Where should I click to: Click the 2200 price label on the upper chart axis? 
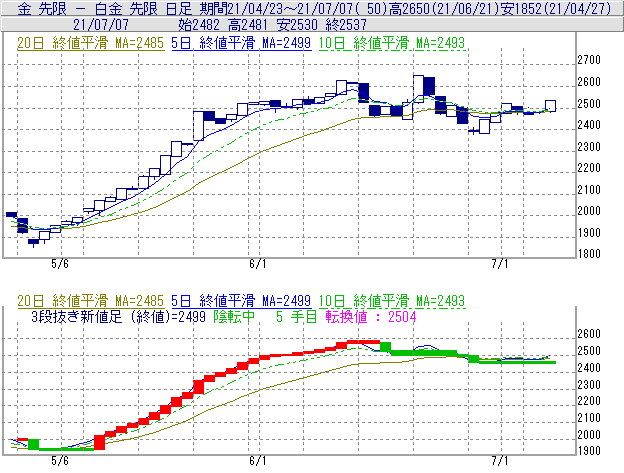click(589, 168)
